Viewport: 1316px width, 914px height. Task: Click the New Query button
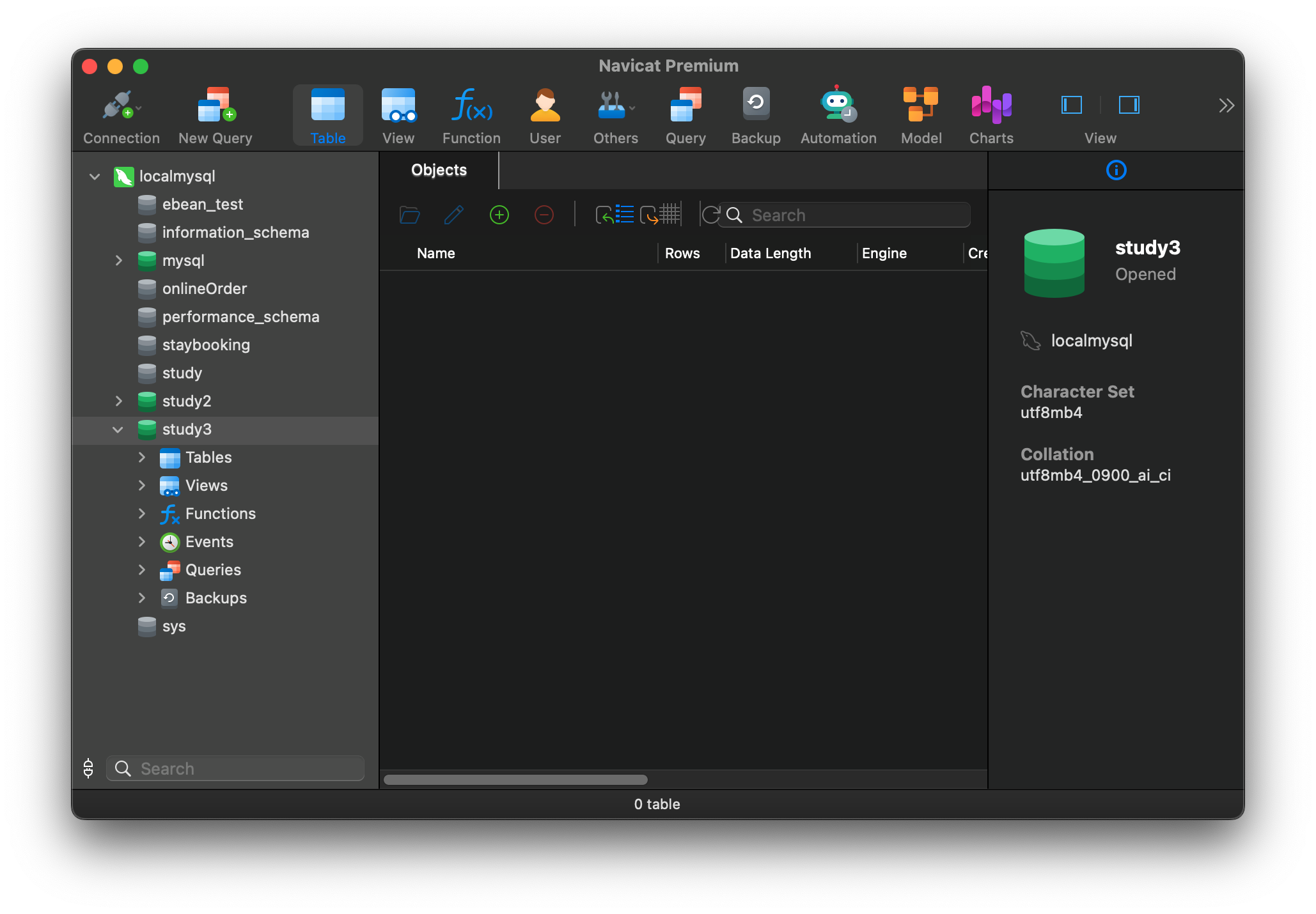click(x=215, y=115)
